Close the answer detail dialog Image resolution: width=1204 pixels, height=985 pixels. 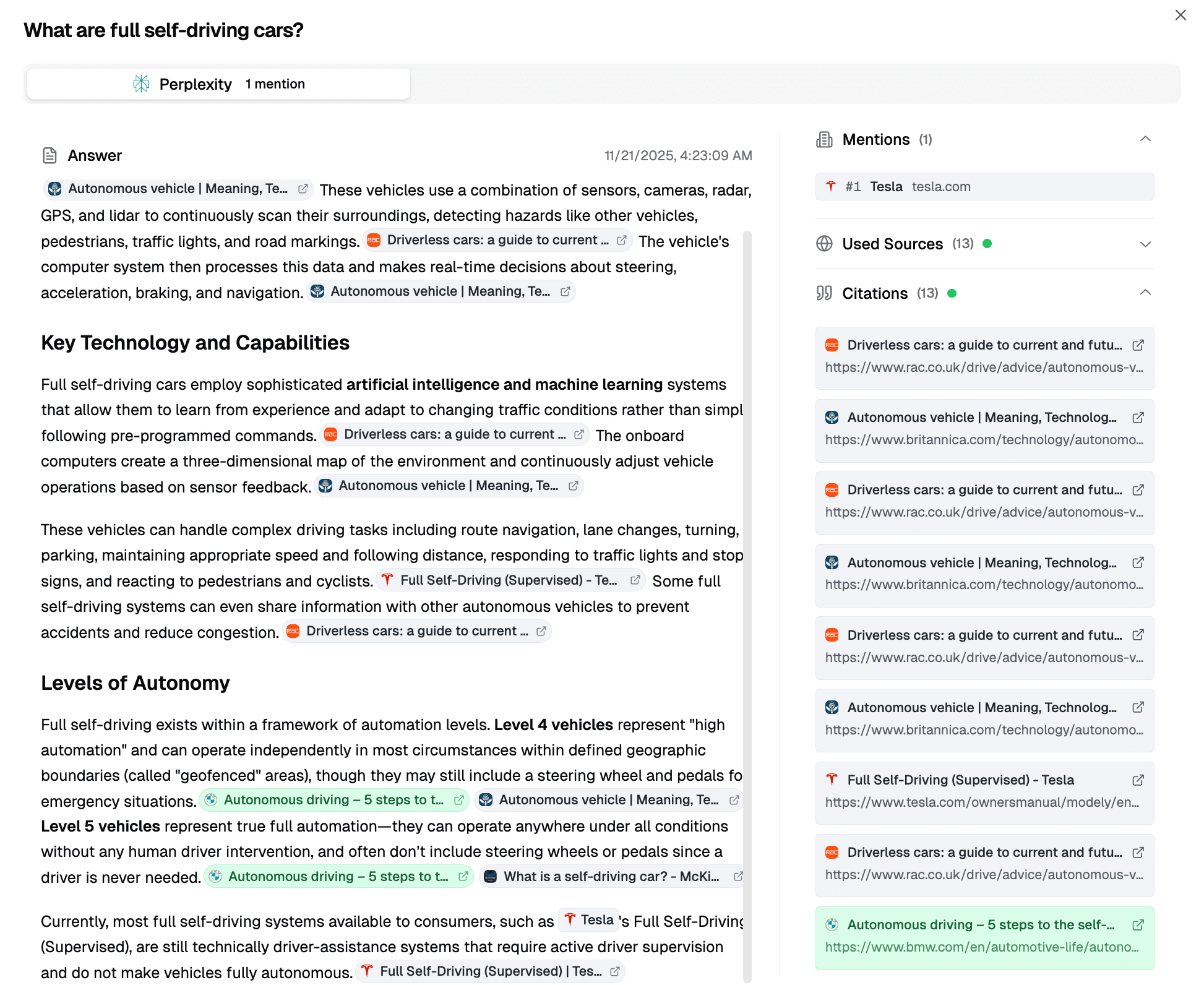point(1180,15)
